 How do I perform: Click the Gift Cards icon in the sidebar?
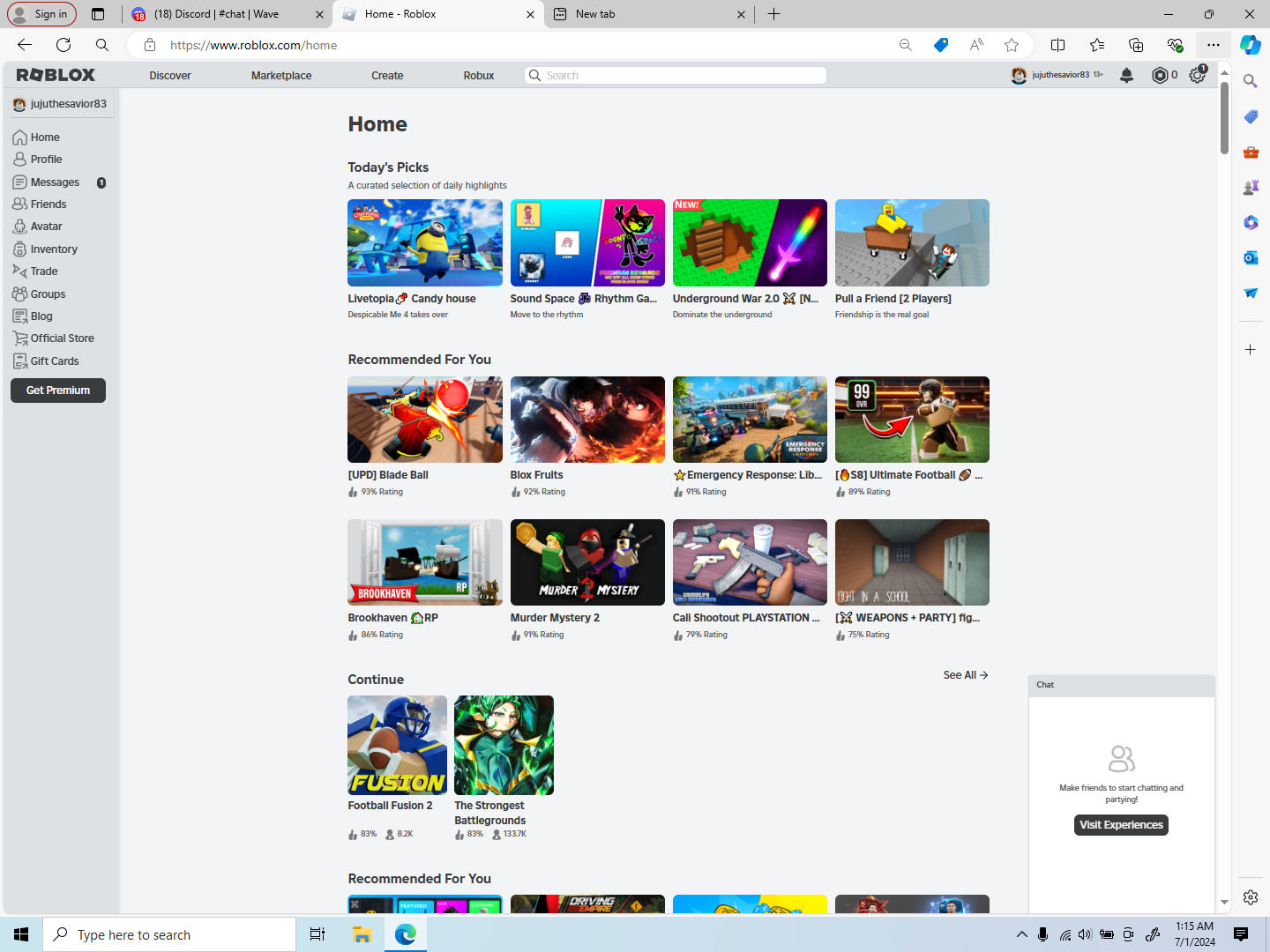19,361
